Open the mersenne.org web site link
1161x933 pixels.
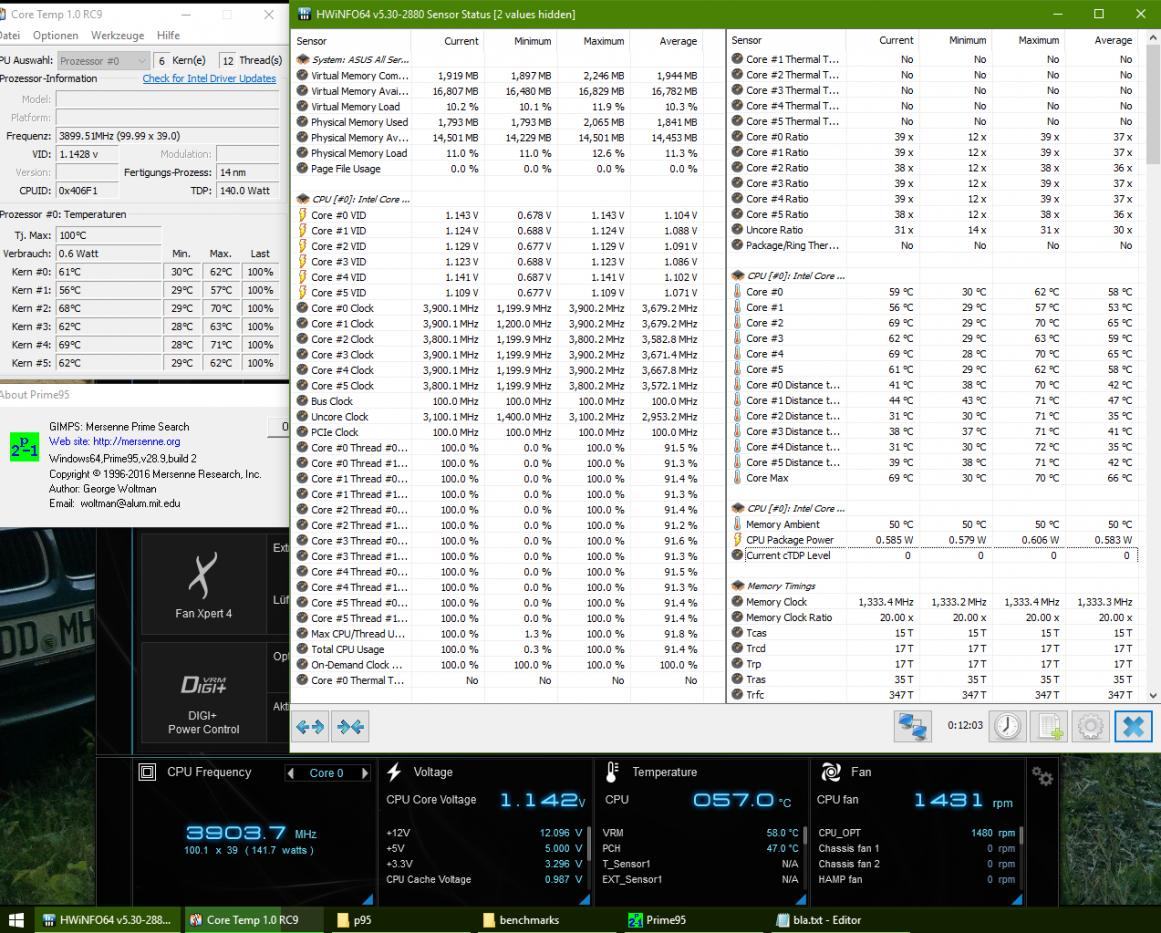click(x=137, y=441)
